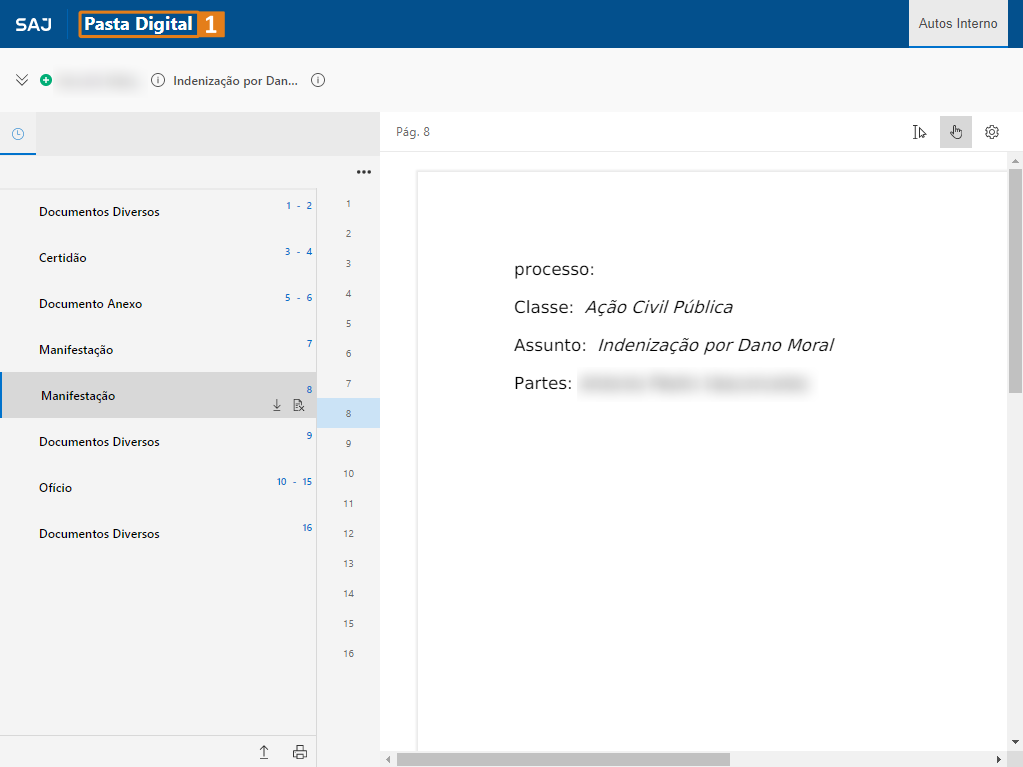Click the horizontal scroll right arrow
Image resolution: width=1023 pixels, height=767 pixels.
(998, 759)
